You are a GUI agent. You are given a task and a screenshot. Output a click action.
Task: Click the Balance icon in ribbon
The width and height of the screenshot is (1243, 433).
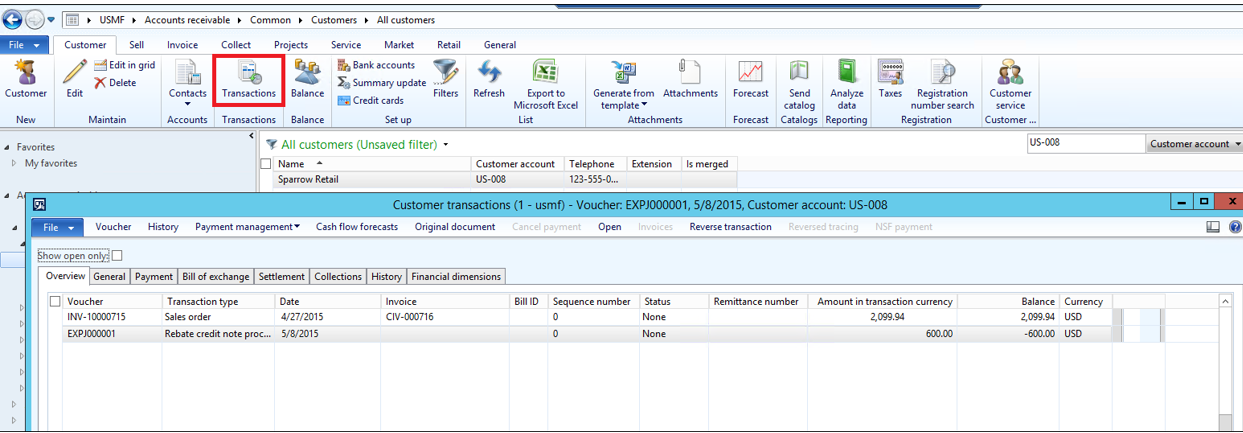pyautogui.click(x=307, y=79)
